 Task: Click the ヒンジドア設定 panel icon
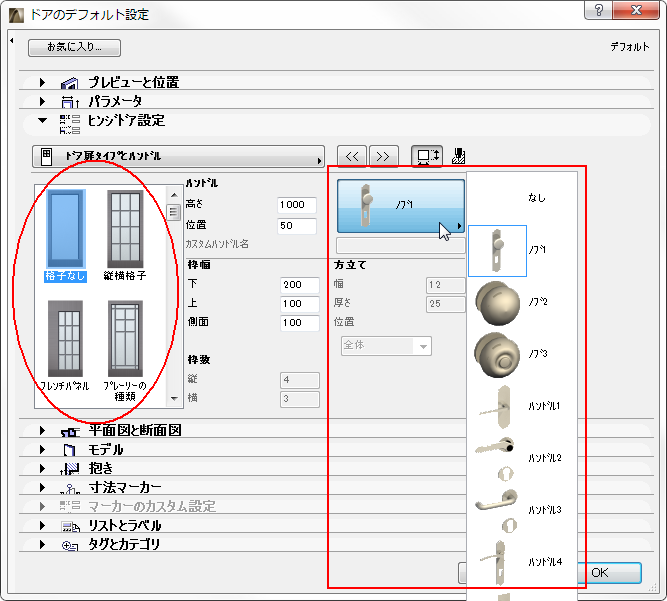click(70, 124)
